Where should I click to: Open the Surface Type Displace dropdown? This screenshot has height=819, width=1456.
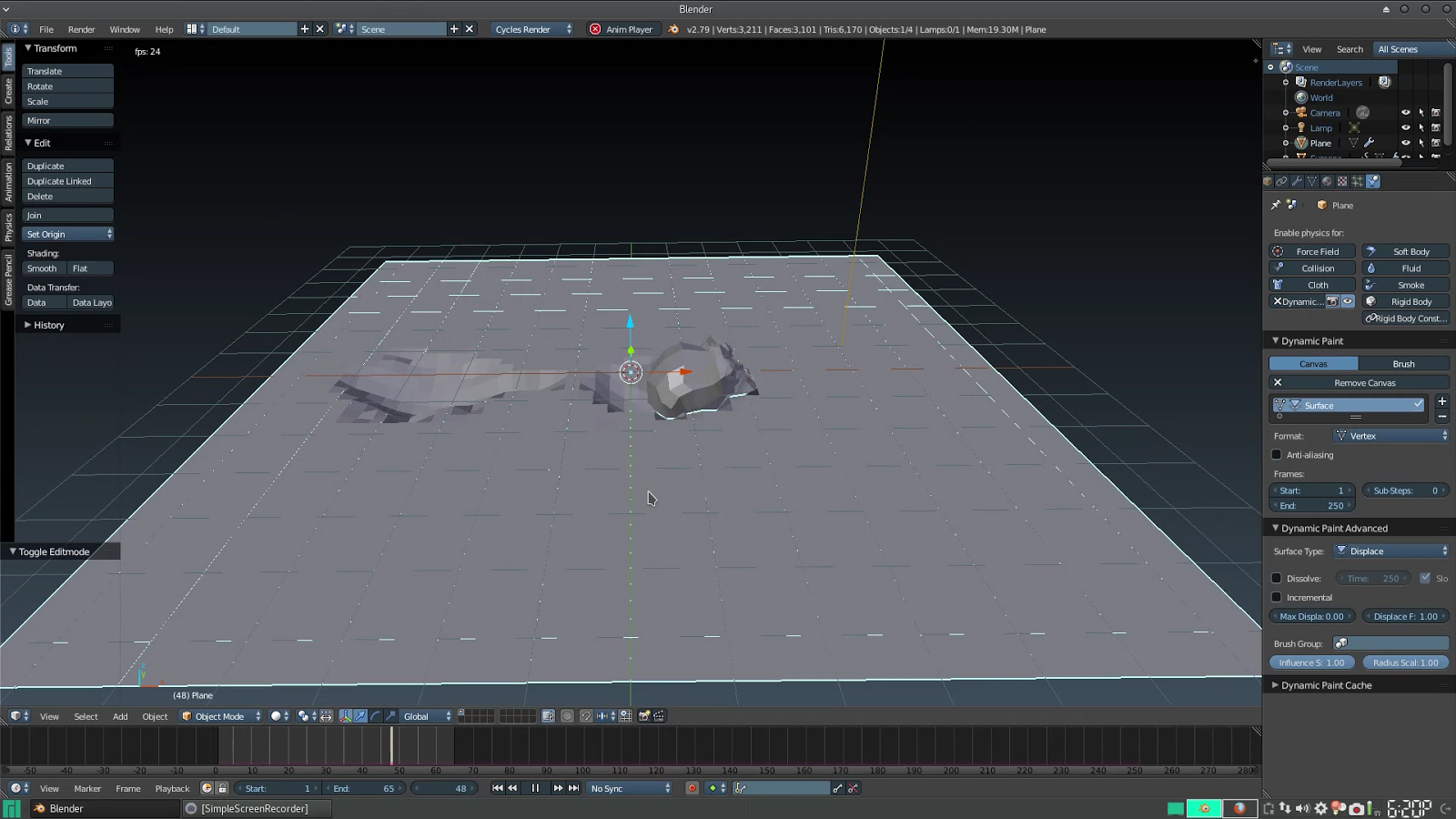tap(1392, 551)
